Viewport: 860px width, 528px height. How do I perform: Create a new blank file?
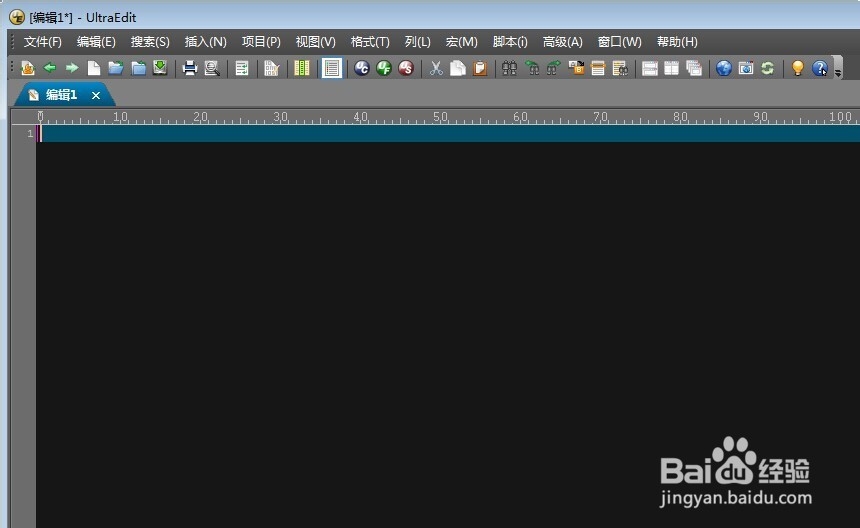[x=94, y=68]
